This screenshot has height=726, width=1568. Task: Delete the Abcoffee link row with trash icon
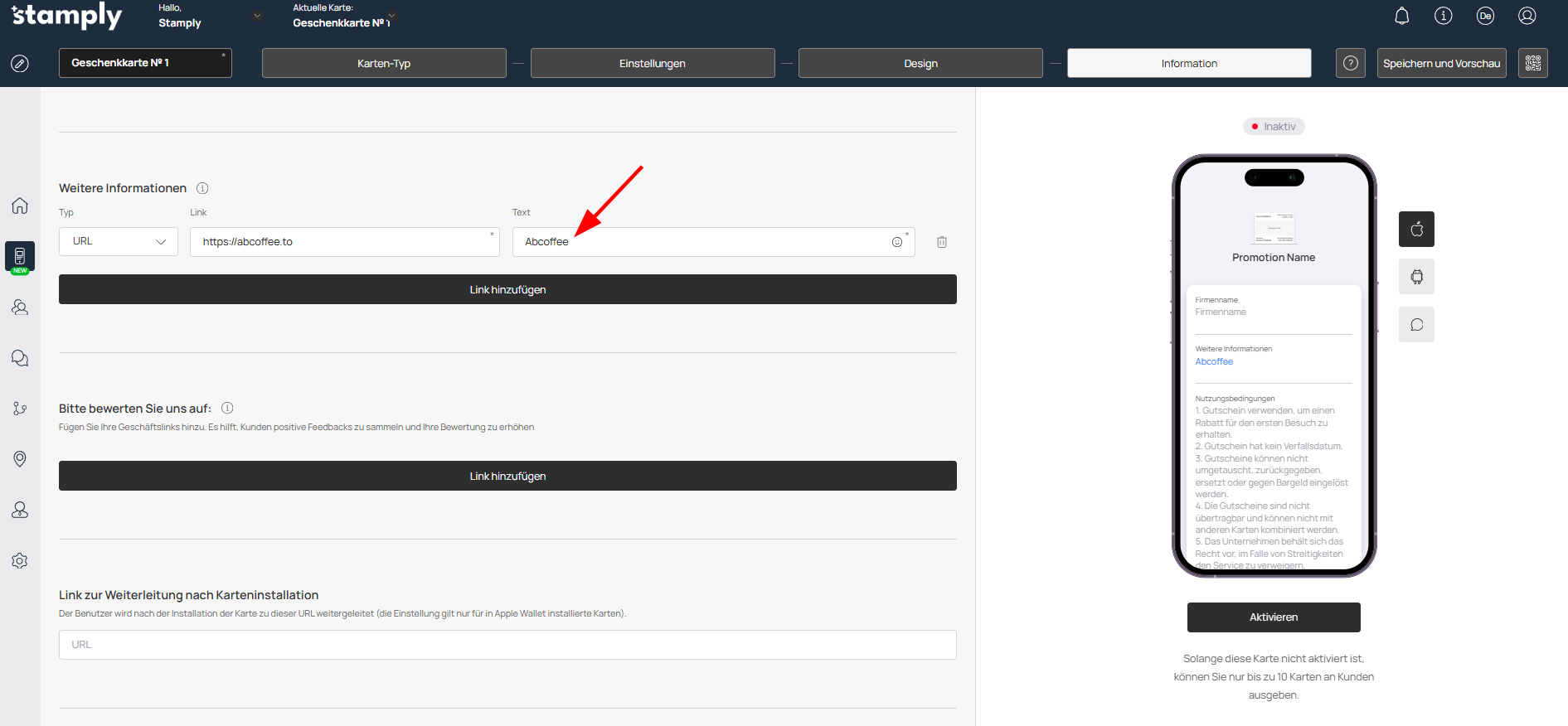942,242
